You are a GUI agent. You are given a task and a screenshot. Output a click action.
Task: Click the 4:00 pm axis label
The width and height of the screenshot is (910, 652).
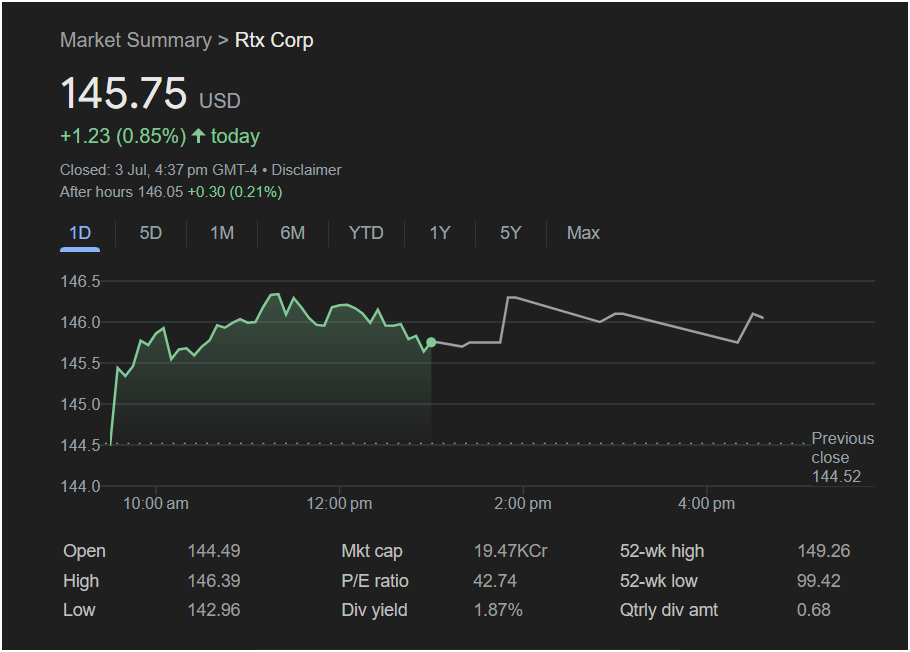pos(706,503)
